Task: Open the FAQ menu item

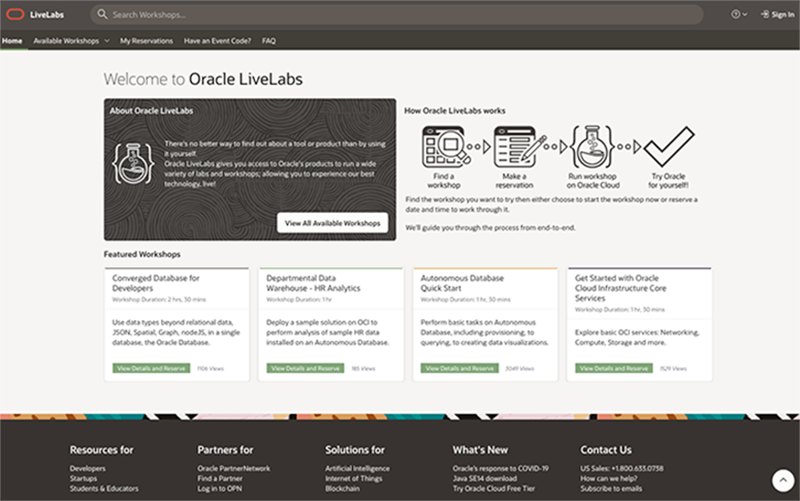Action: click(269, 41)
